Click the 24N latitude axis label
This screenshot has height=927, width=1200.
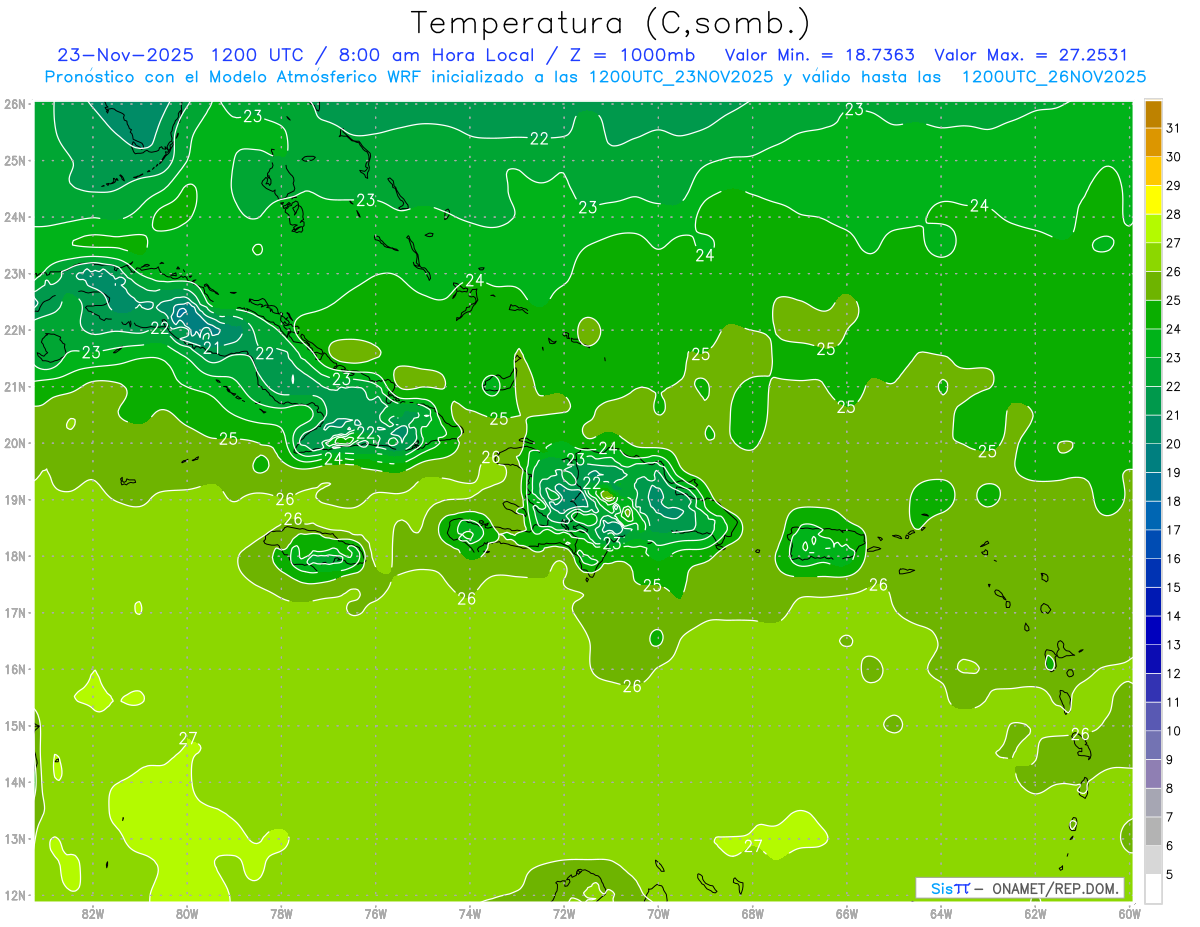click(15, 217)
